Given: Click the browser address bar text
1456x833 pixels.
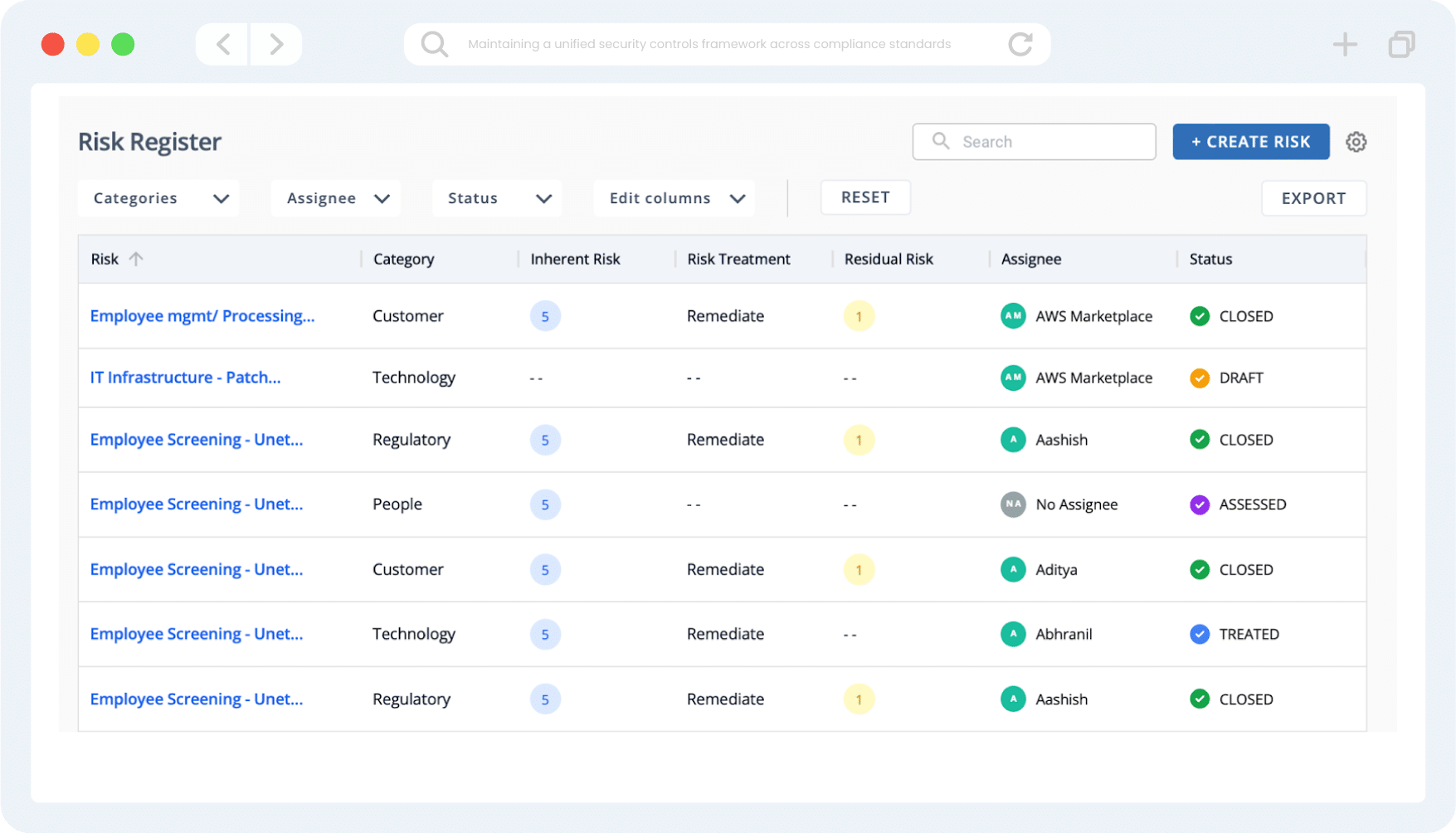Looking at the screenshot, I should click(x=709, y=44).
